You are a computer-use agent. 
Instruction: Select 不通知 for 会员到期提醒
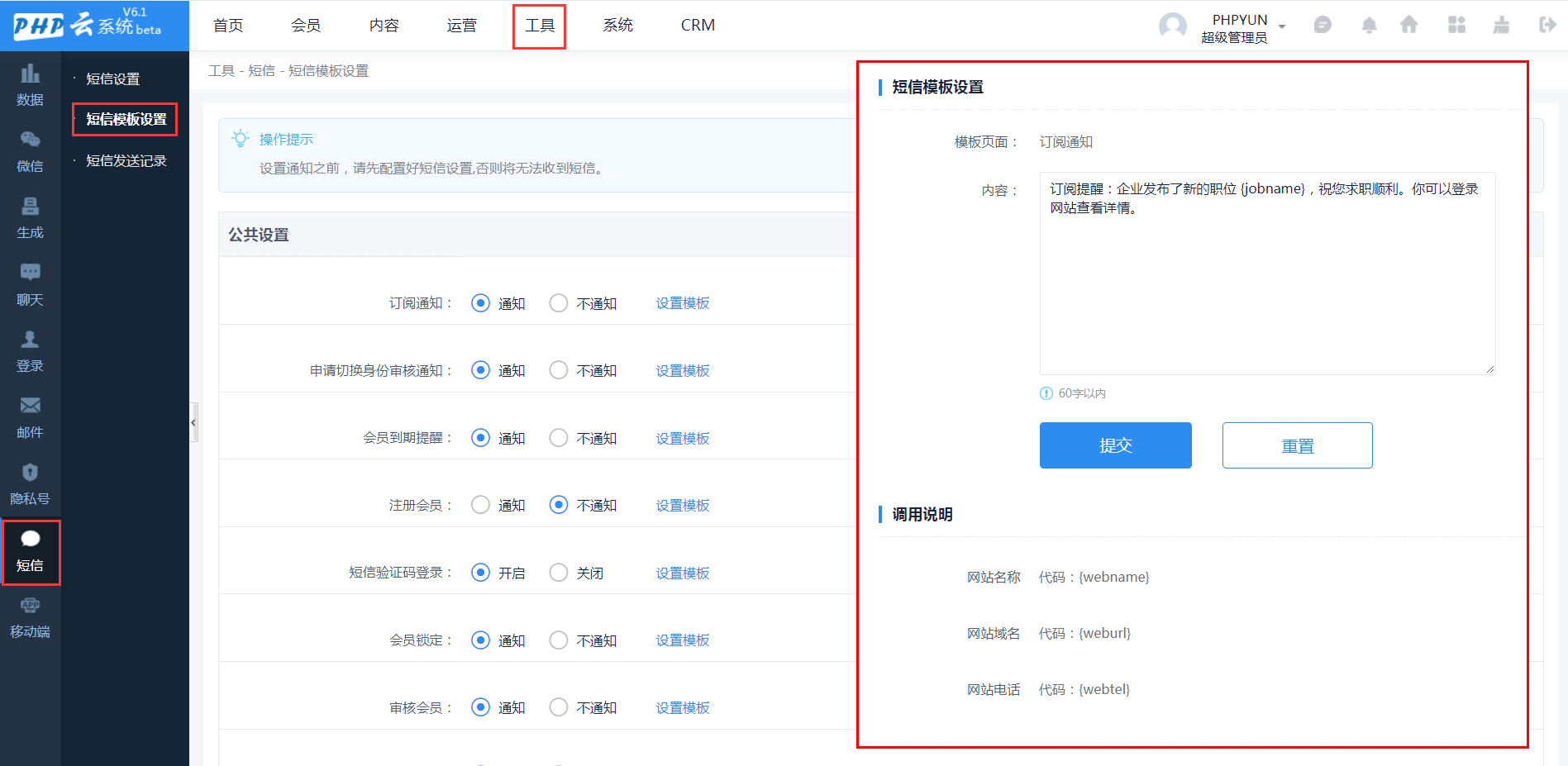tap(559, 438)
